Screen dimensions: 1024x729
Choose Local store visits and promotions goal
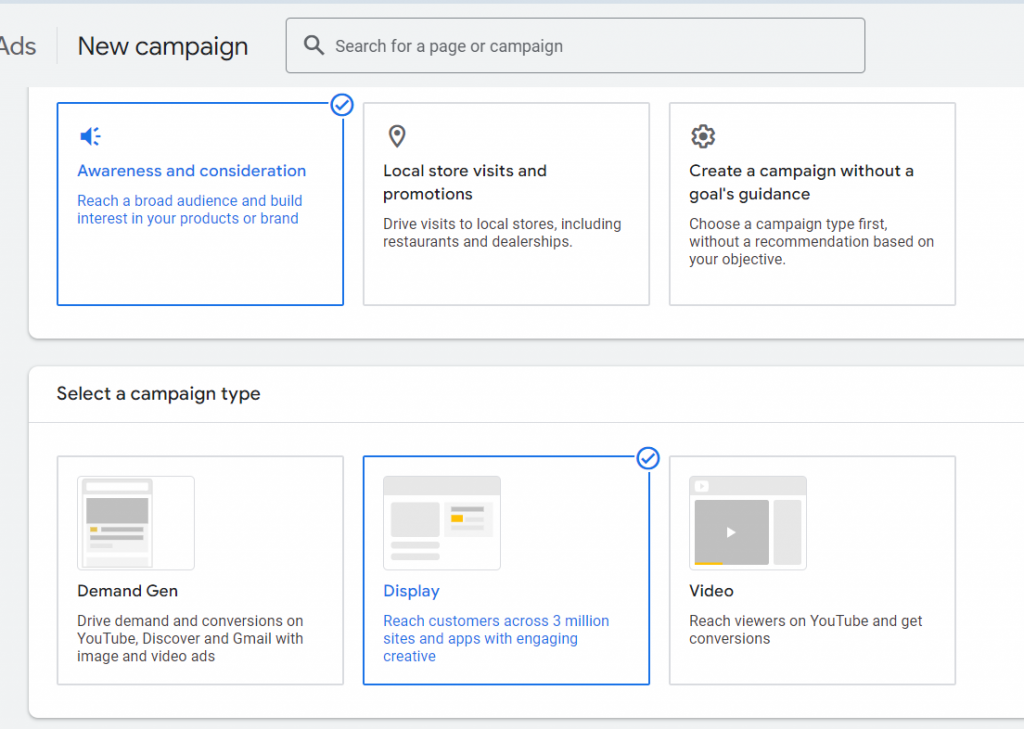tap(506, 204)
